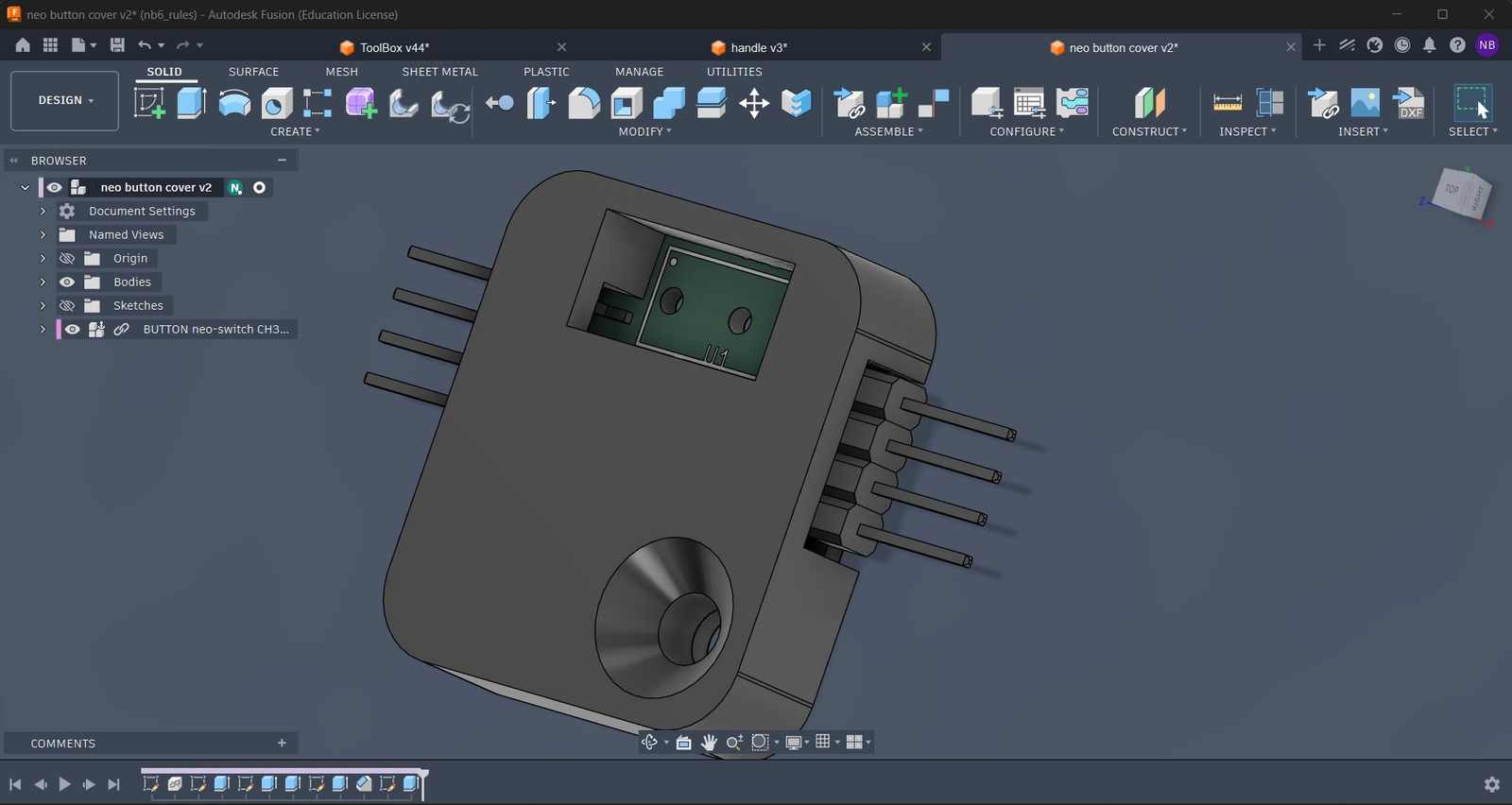1512x805 pixels.
Task: Expand the Origin node
Action: pyautogui.click(x=43, y=259)
